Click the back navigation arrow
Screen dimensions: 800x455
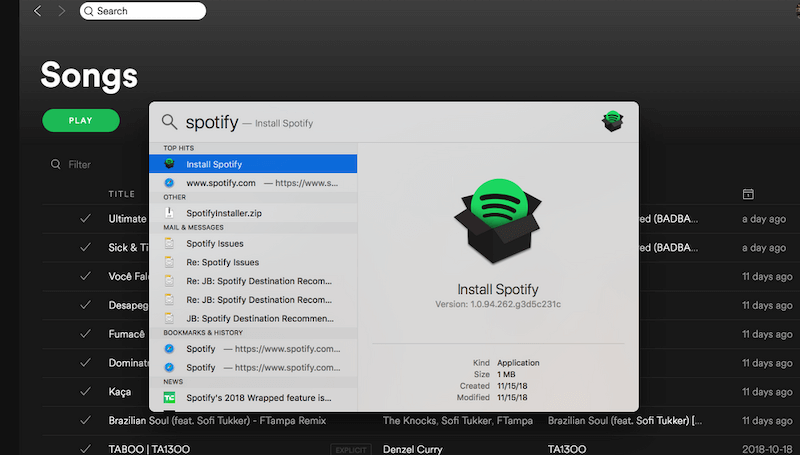click(x=38, y=11)
